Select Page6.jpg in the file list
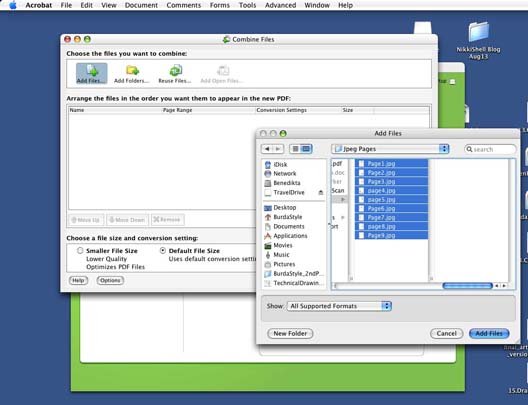Viewport: 528px width, 405px height. pos(392,208)
